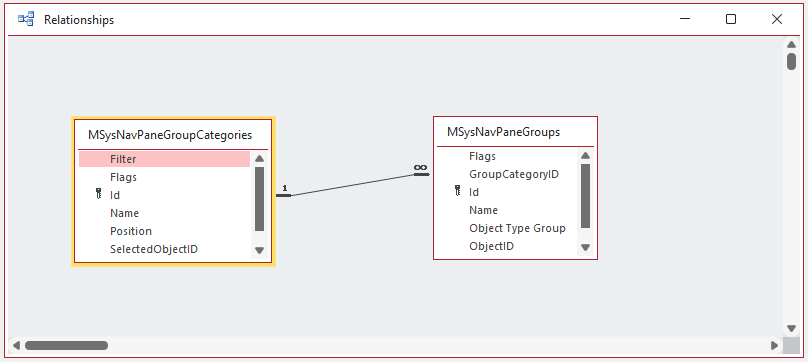The width and height of the screenshot is (808, 362).
Task: Select the Flags field in MSysNavPaneGroups
Action: (507, 156)
